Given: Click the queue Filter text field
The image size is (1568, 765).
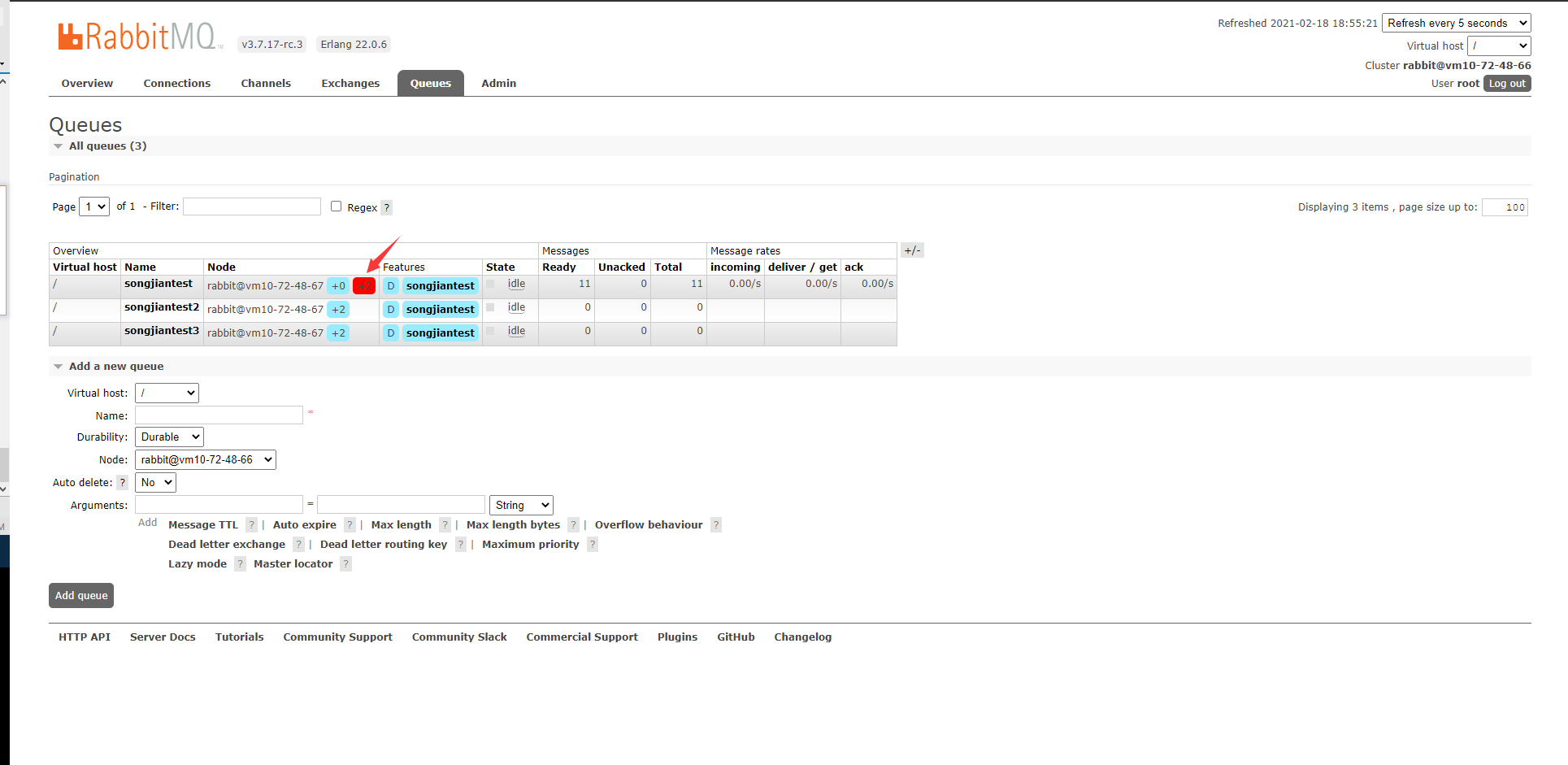Looking at the screenshot, I should tap(252, 206).
